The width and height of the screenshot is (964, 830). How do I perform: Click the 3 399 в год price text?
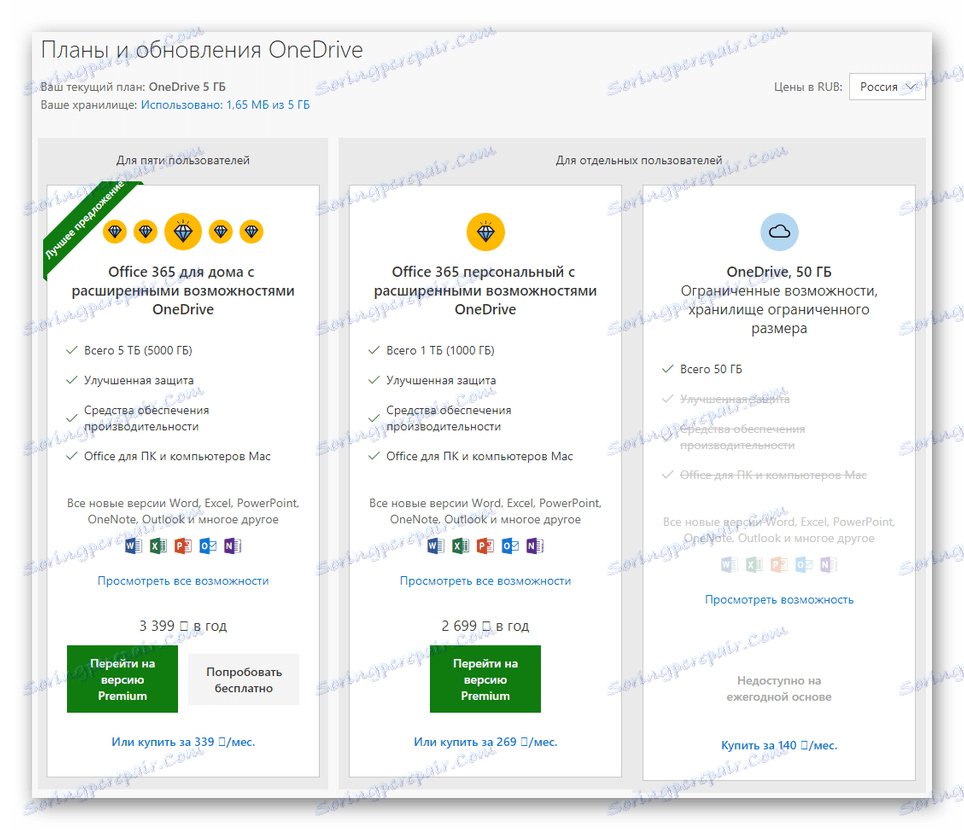click(183, 626)
